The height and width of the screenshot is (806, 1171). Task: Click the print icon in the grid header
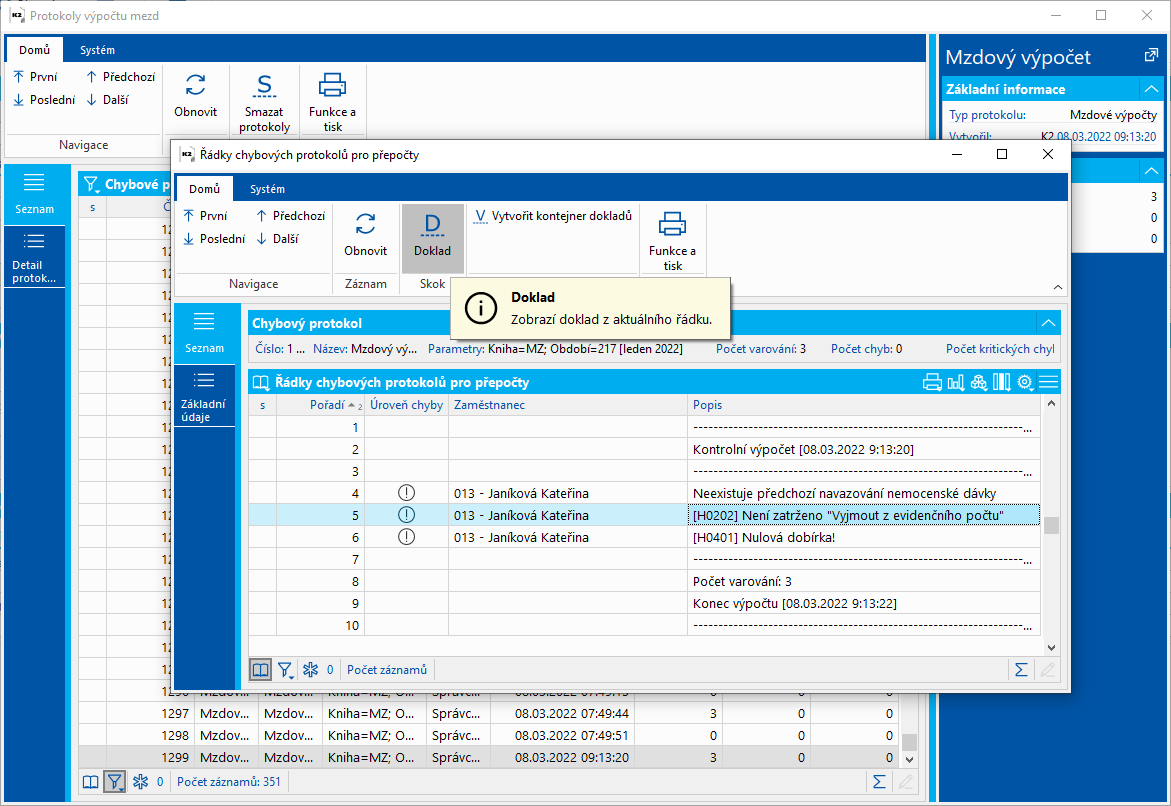[x=932, y=382]
